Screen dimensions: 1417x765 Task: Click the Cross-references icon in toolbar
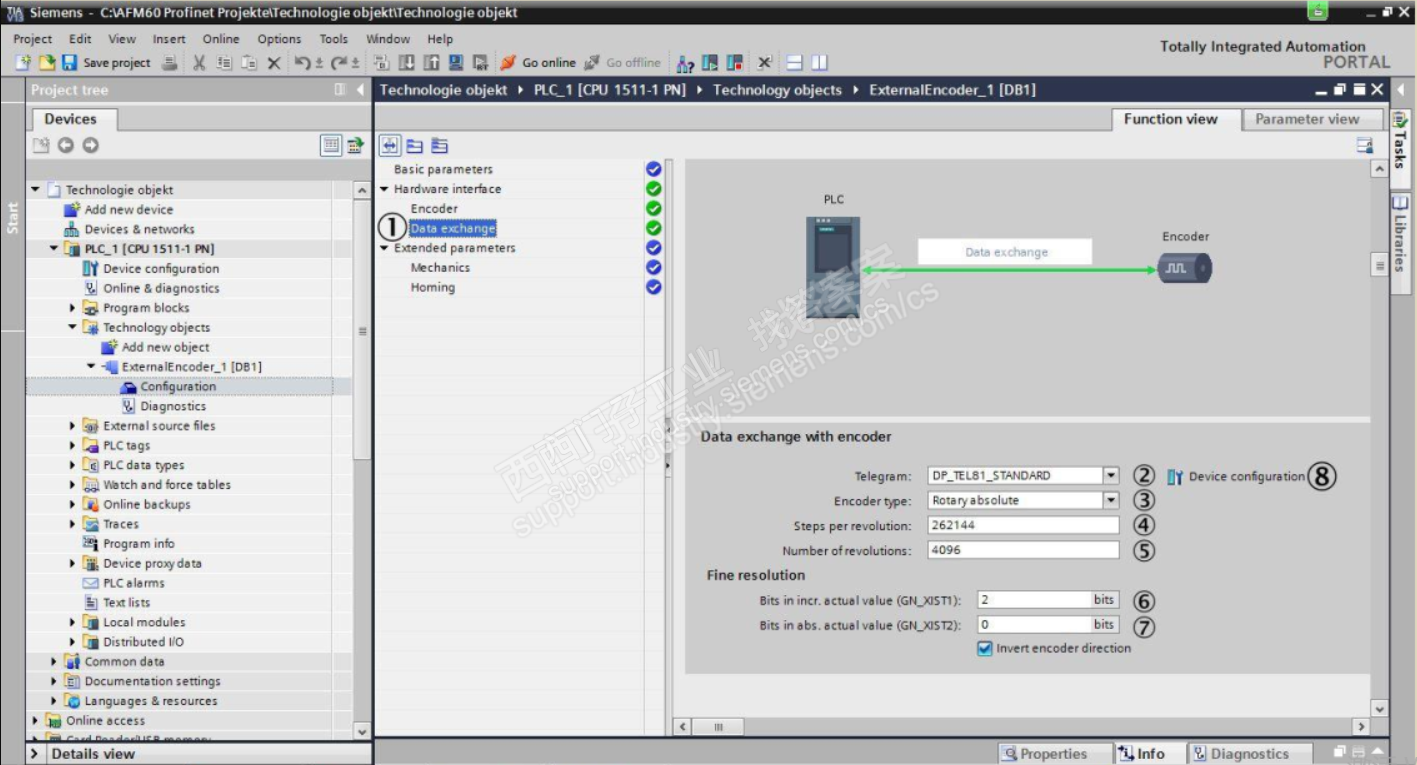765,63
